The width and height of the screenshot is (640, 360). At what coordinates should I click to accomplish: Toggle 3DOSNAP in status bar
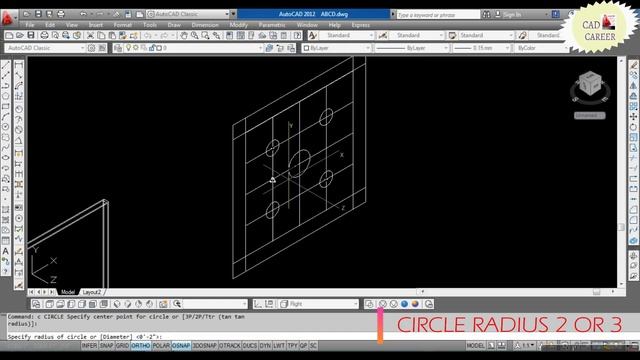tap(204, 346)
